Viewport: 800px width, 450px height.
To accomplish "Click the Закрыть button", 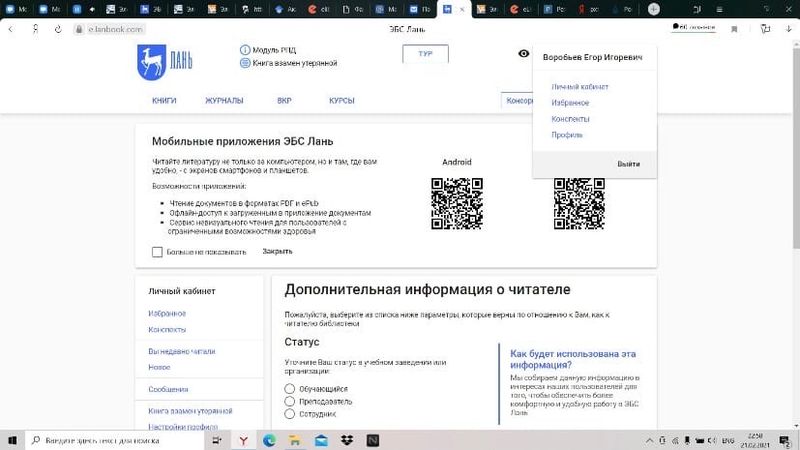I will point(277,252).
